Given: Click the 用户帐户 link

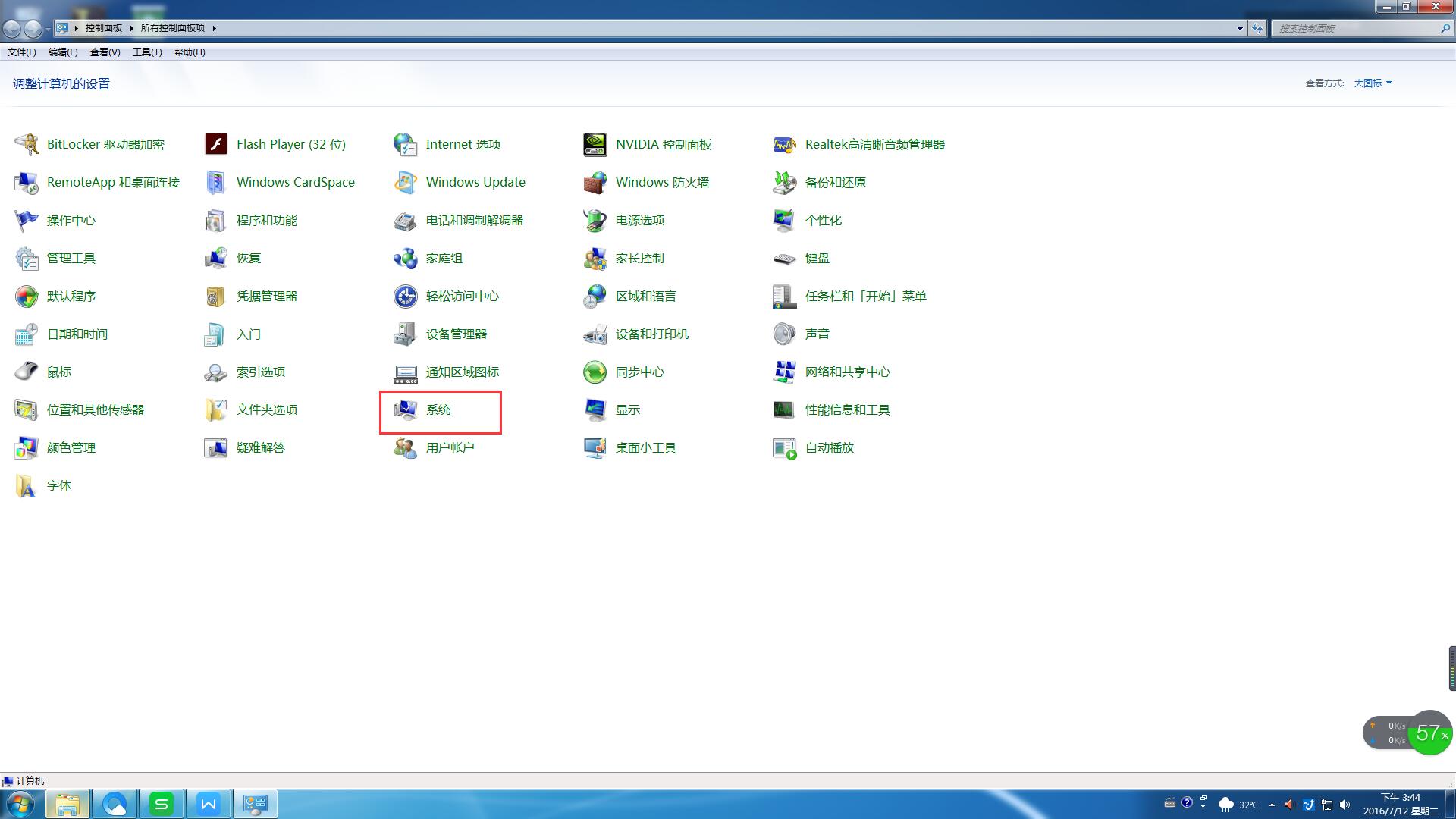Looking at the screenshot, I should pyautogui.click(x=450, y=447).
